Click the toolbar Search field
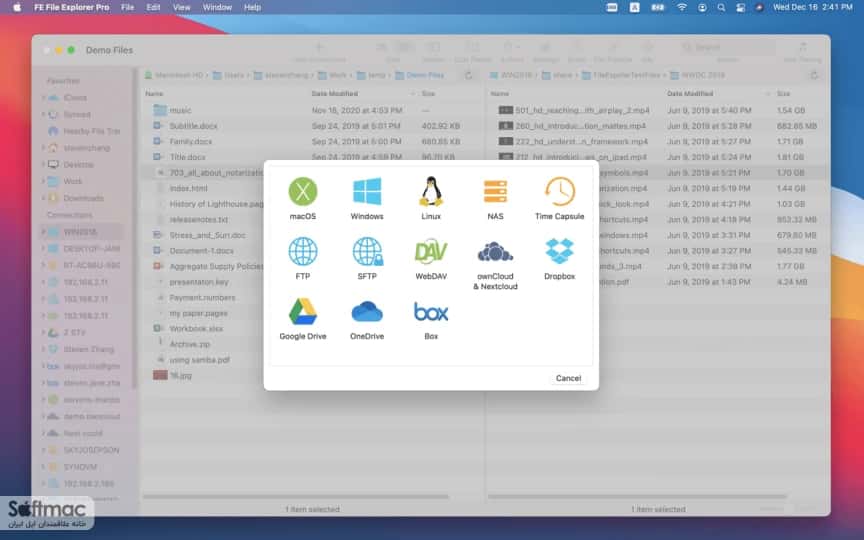Screen dimensions: 864x540 click(x=727, y=47)
